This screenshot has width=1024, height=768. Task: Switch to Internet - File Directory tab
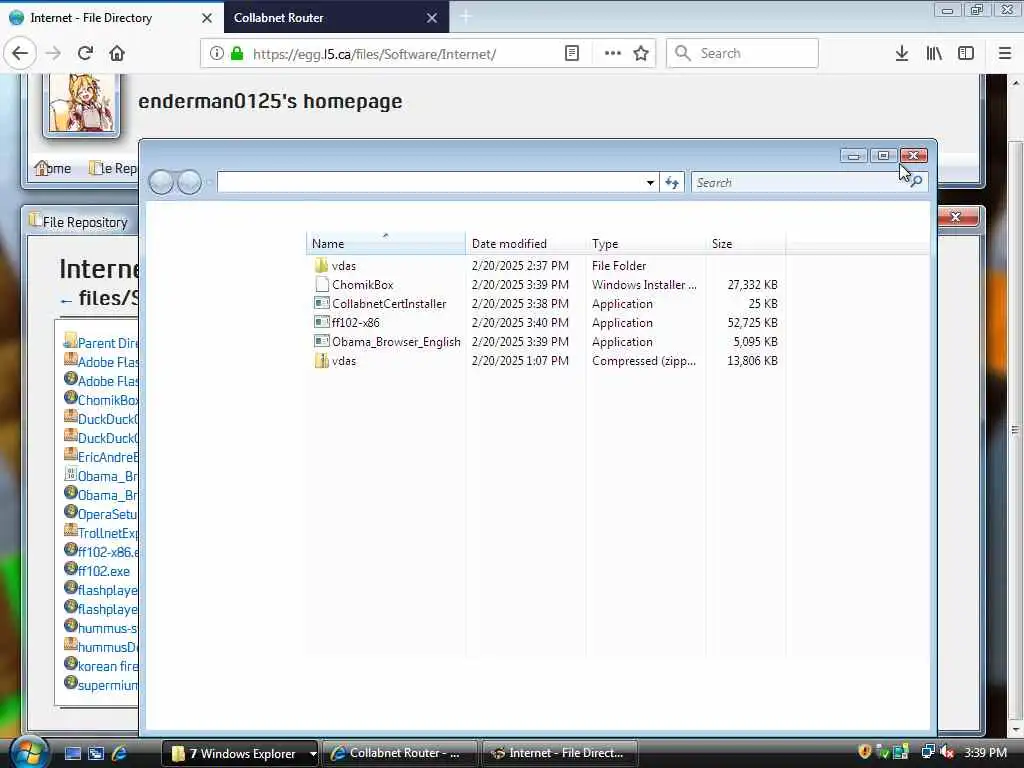(x=112, y=18)
